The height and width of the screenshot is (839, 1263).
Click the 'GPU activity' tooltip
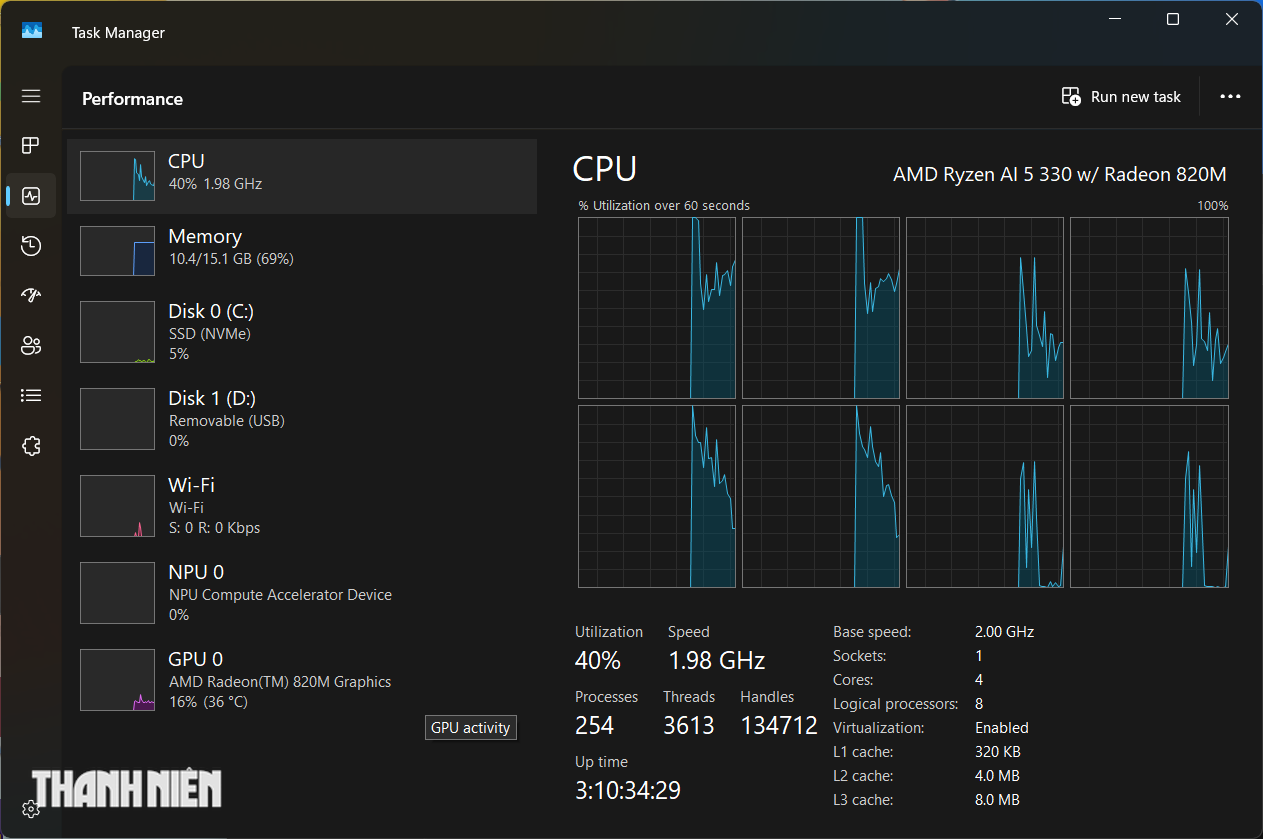pos(470,728)
